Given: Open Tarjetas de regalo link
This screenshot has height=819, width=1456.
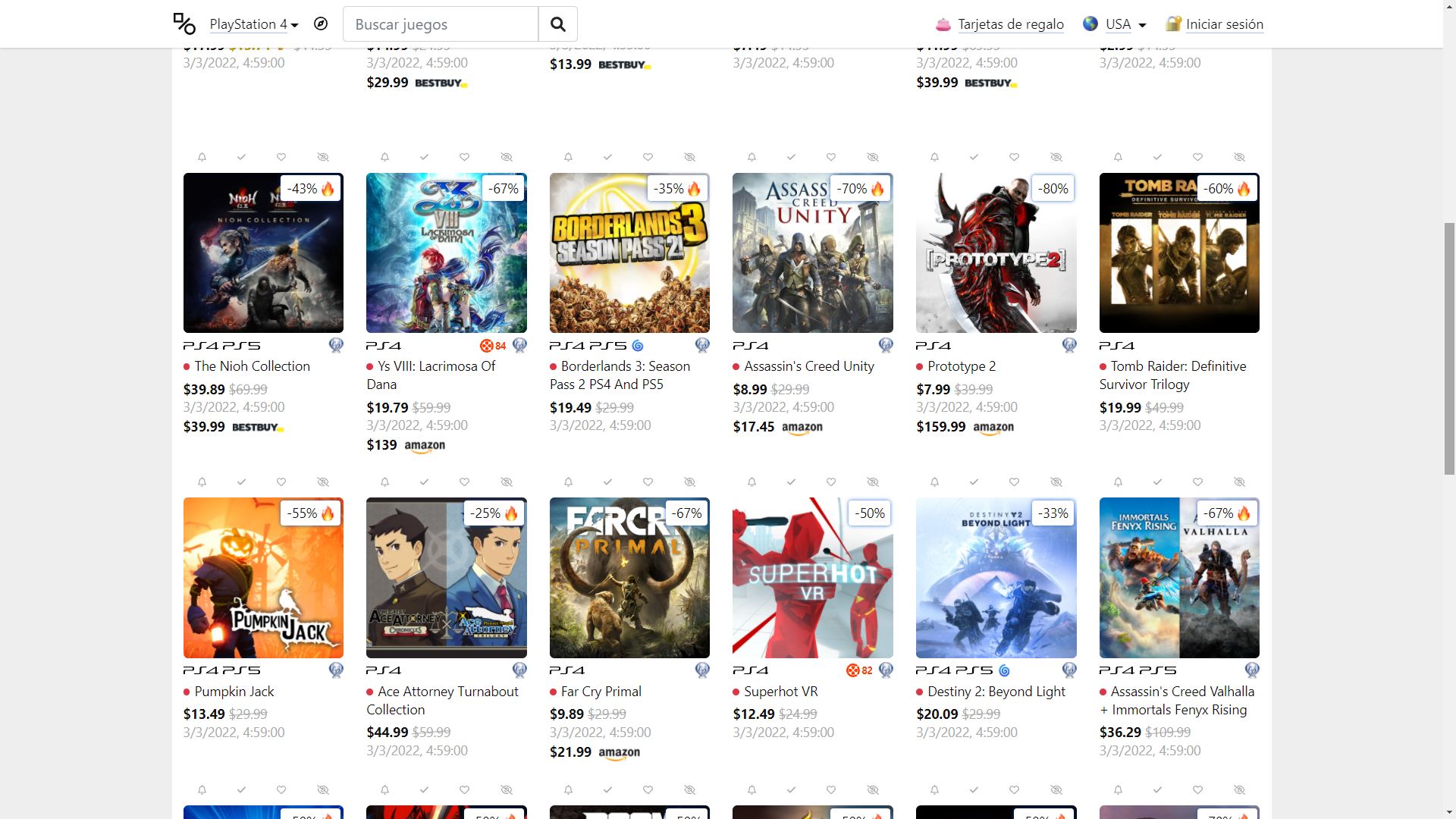Looking at the screenshot, I should (x=1010, y=24).
